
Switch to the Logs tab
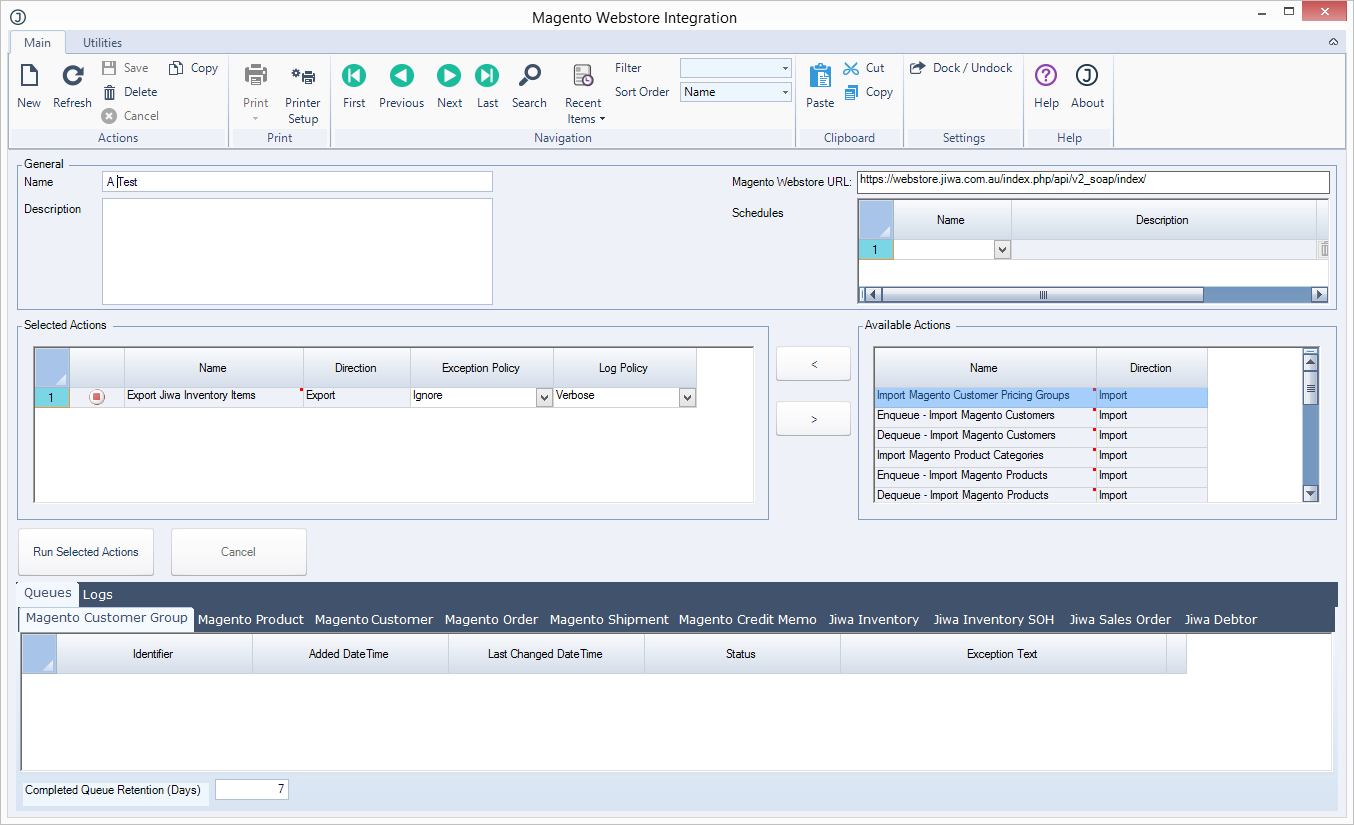click(x=98, y=594)
